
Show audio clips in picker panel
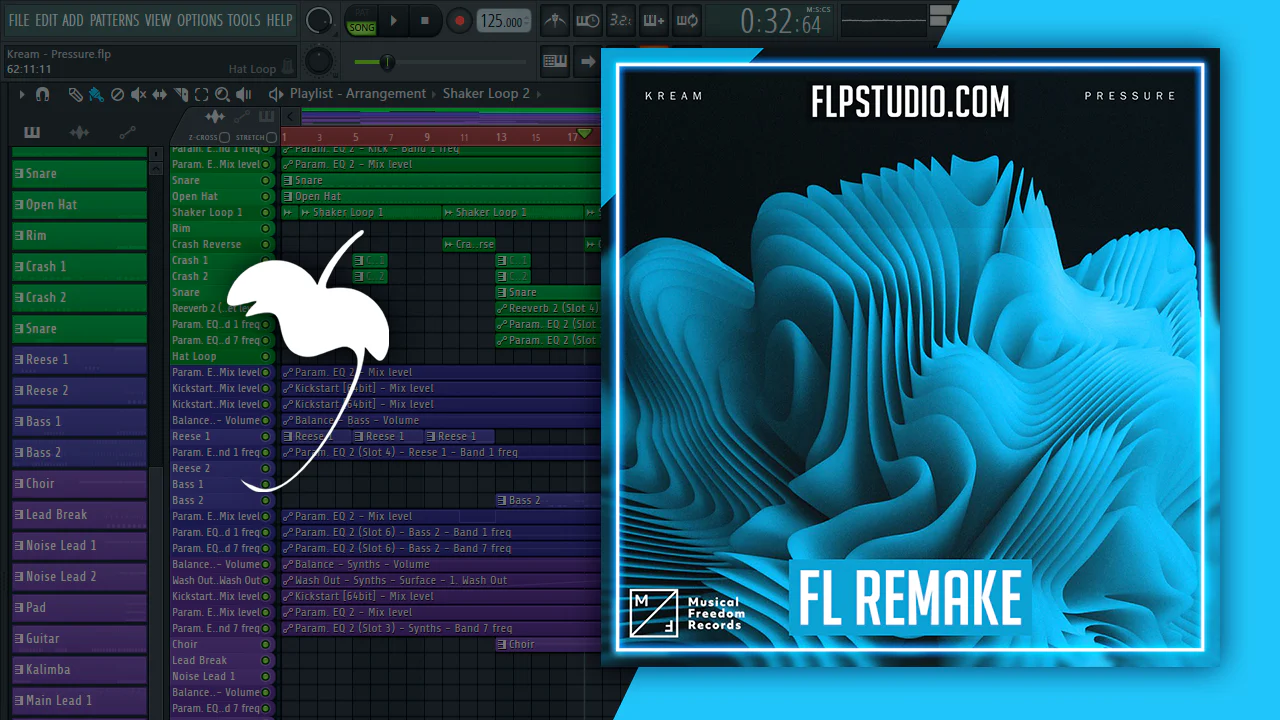coord(80,132)
